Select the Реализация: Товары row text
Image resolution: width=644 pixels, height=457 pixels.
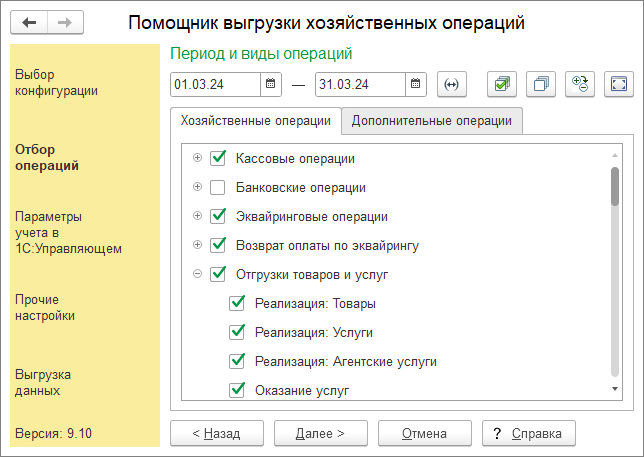(x=315, y=303)
